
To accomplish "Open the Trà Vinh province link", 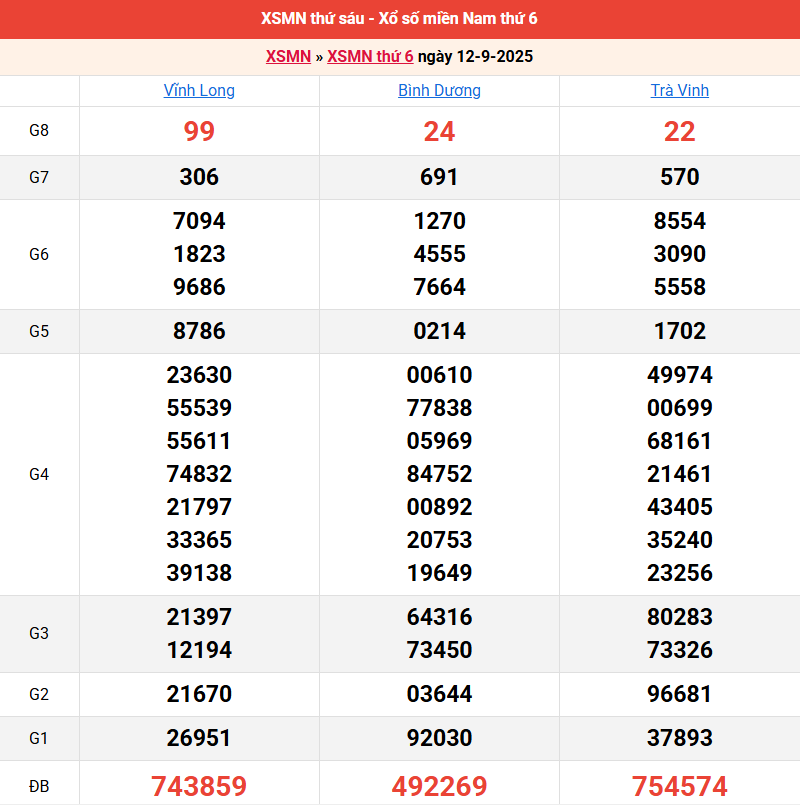I will tap(680, 90).
